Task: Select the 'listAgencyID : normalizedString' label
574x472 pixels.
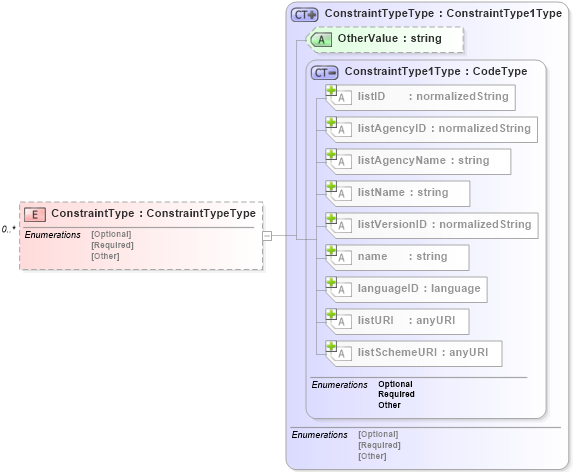Action: pyautogui.click(x=444, y=129)
